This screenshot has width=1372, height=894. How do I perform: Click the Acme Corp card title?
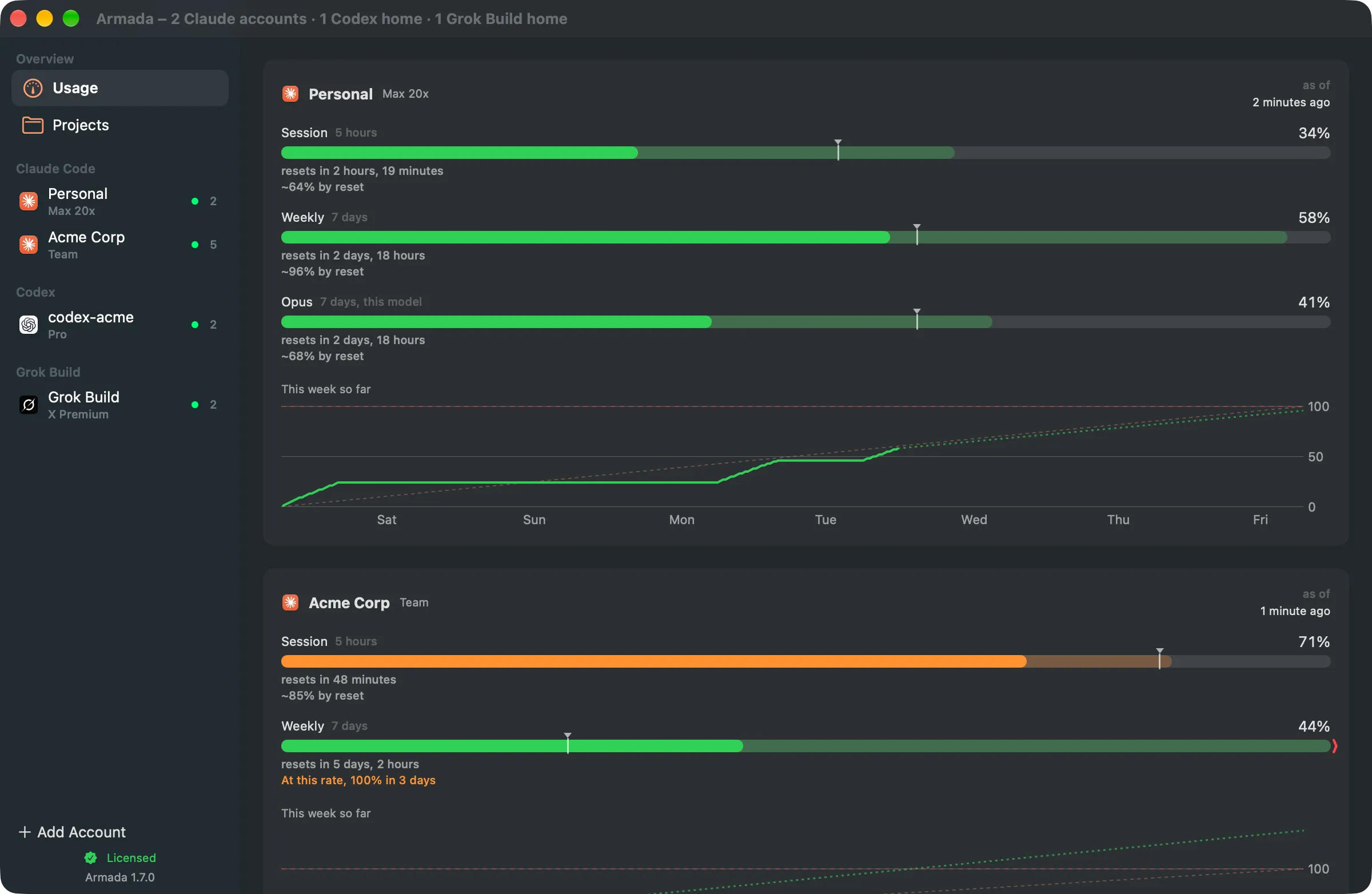349,603
